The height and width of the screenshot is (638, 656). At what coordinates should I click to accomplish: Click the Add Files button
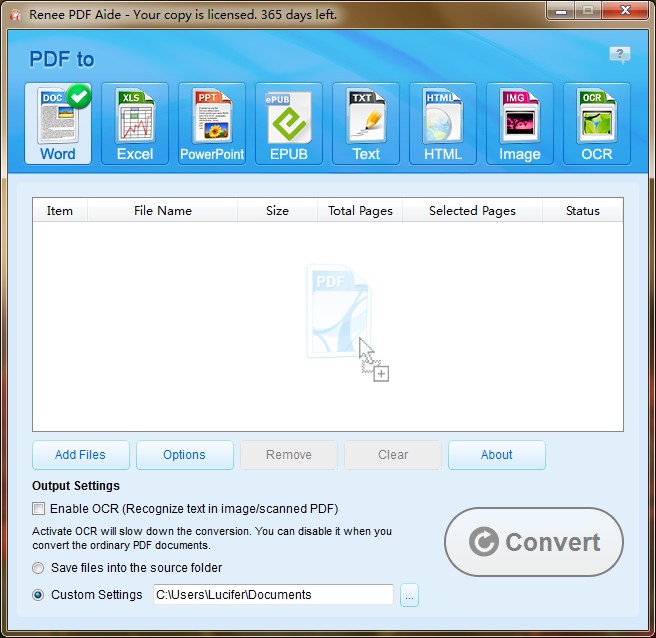tap(80, 455)
